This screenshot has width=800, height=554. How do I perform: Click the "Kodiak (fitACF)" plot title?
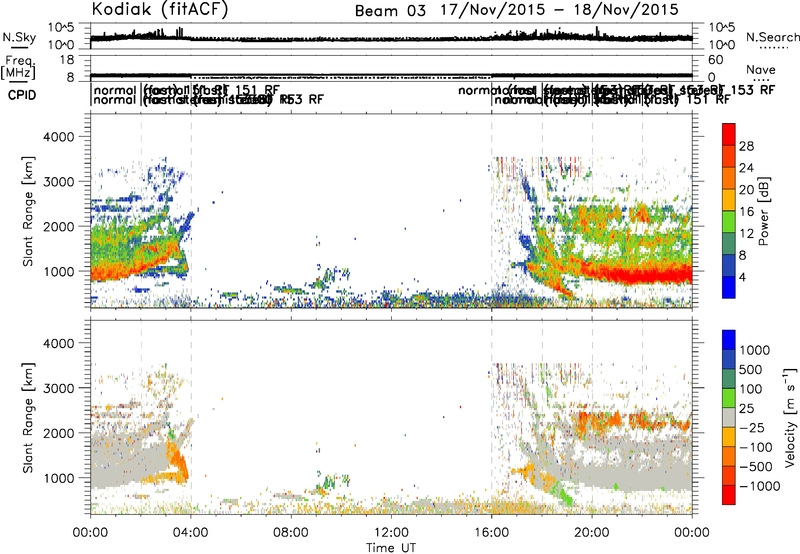pos(160,9)
